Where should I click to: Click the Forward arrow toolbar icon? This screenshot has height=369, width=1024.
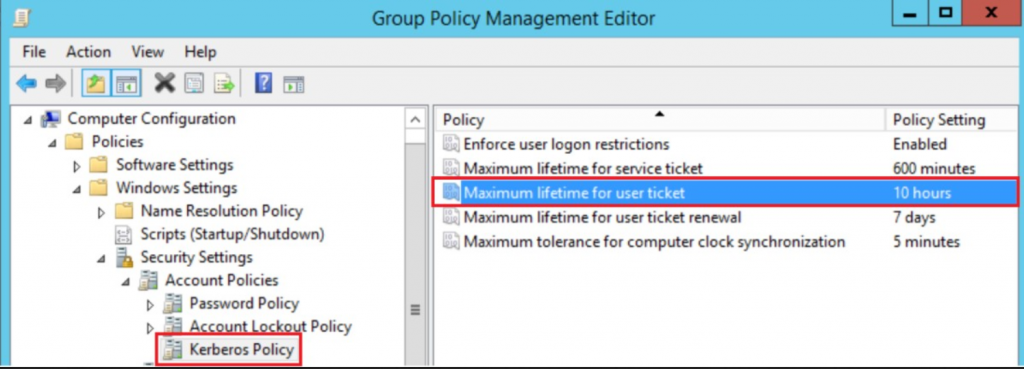[x=56, y=84]
